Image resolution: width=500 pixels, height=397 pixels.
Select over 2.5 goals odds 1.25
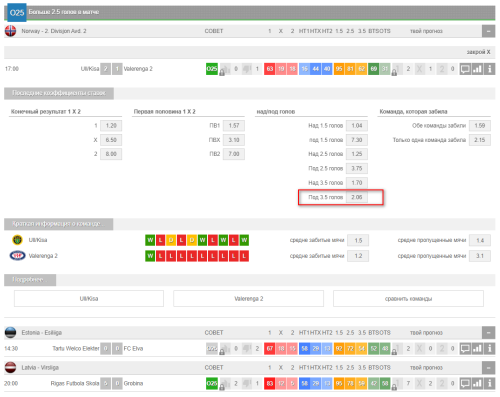(x=357, y=154)
